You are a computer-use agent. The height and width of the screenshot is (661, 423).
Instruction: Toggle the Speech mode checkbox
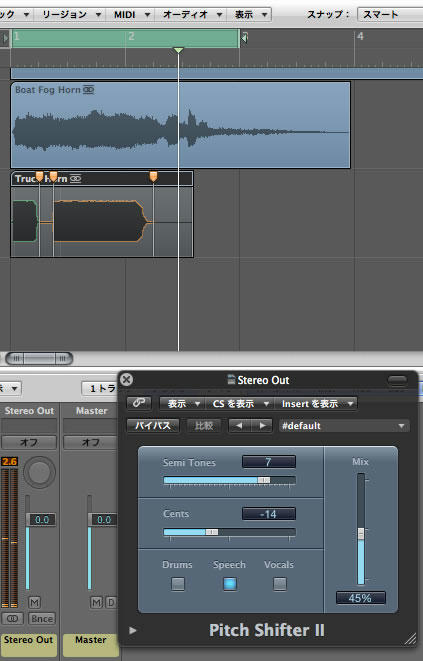[x=230, y=584]
